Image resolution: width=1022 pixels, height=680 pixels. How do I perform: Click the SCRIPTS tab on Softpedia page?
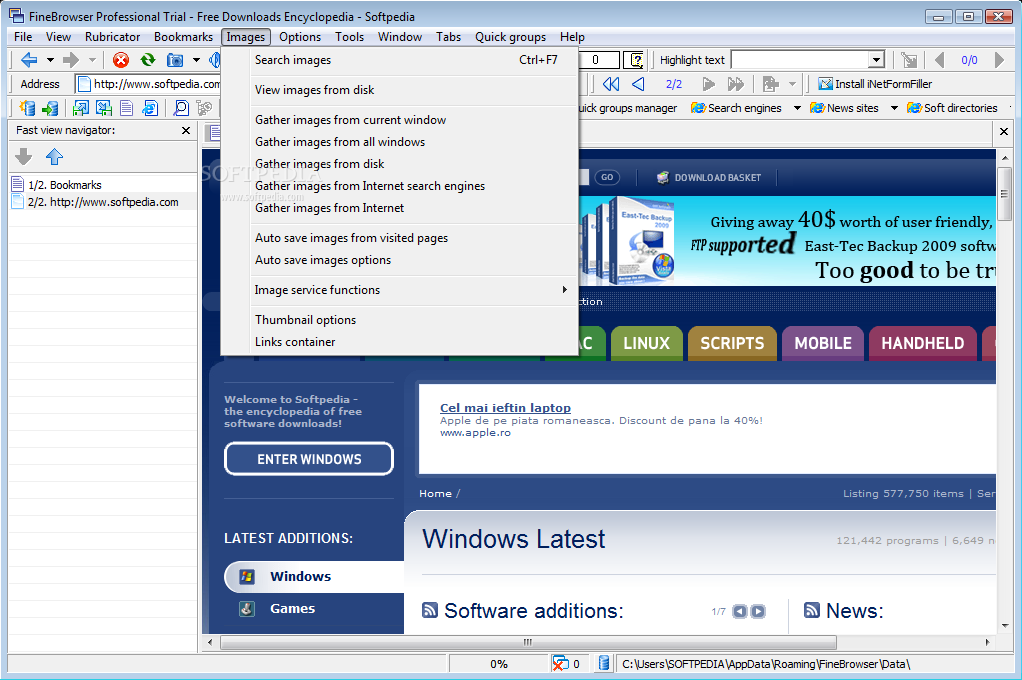tap(732, 344)
